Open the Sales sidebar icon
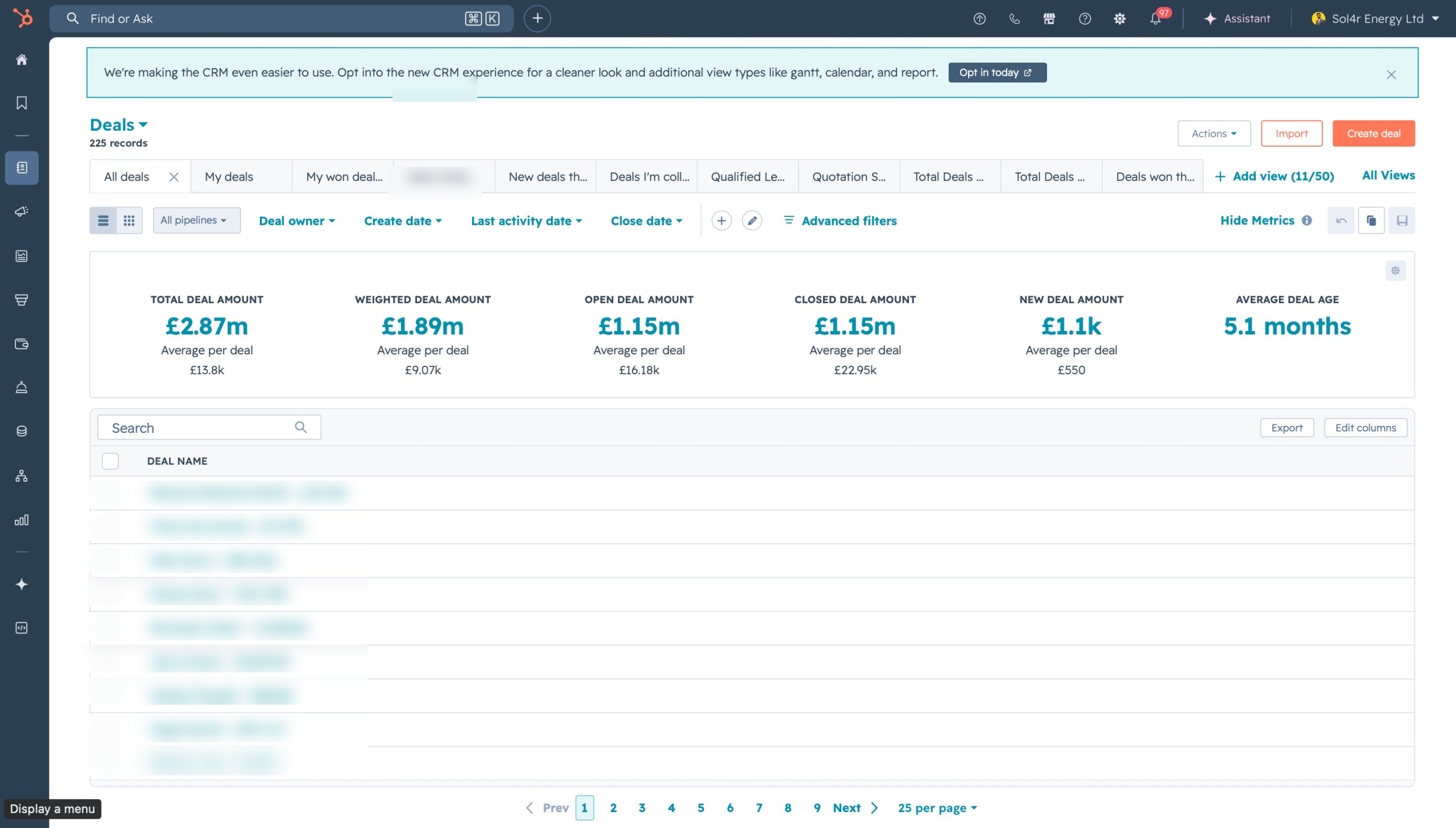Screen dimensions: 1456x828 [x=22, y=300]
